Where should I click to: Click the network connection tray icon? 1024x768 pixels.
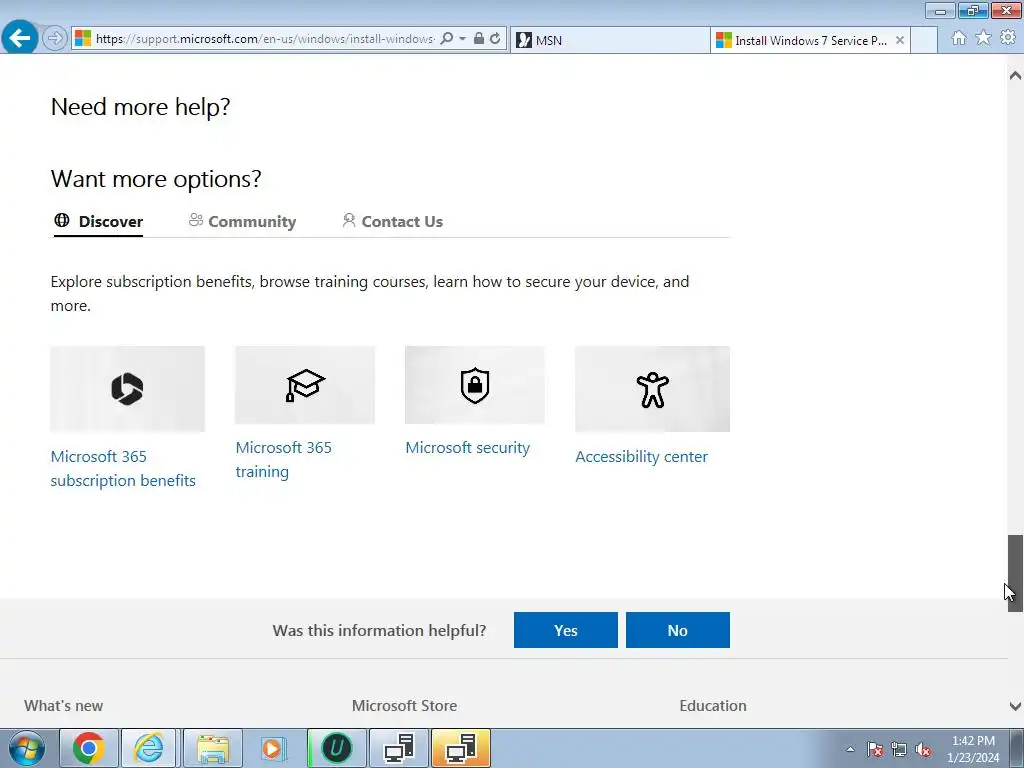(x=899, y=749)
